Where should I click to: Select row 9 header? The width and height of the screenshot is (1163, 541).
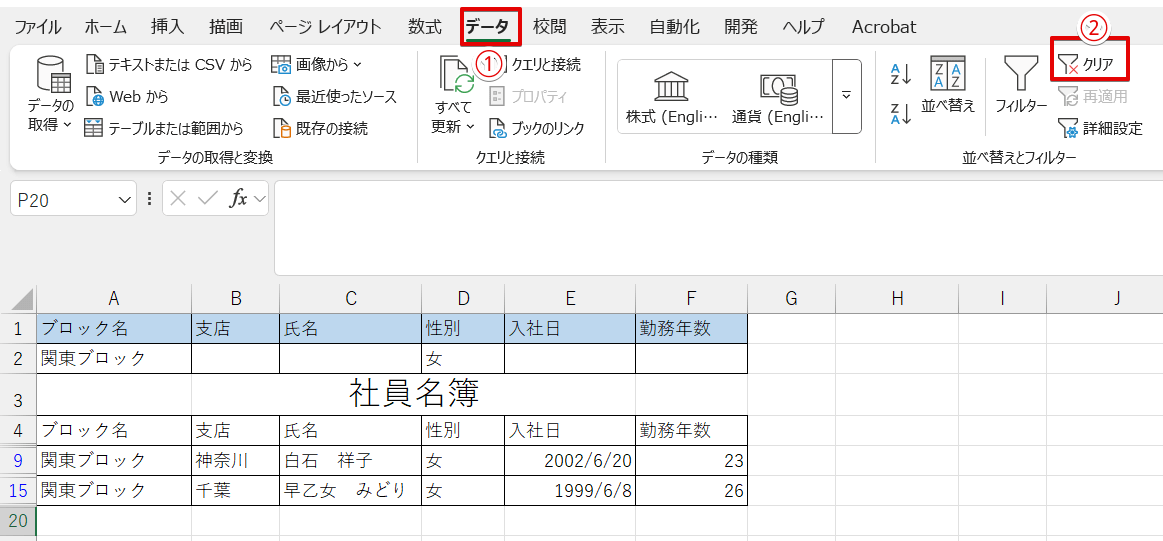pos(18,461)
